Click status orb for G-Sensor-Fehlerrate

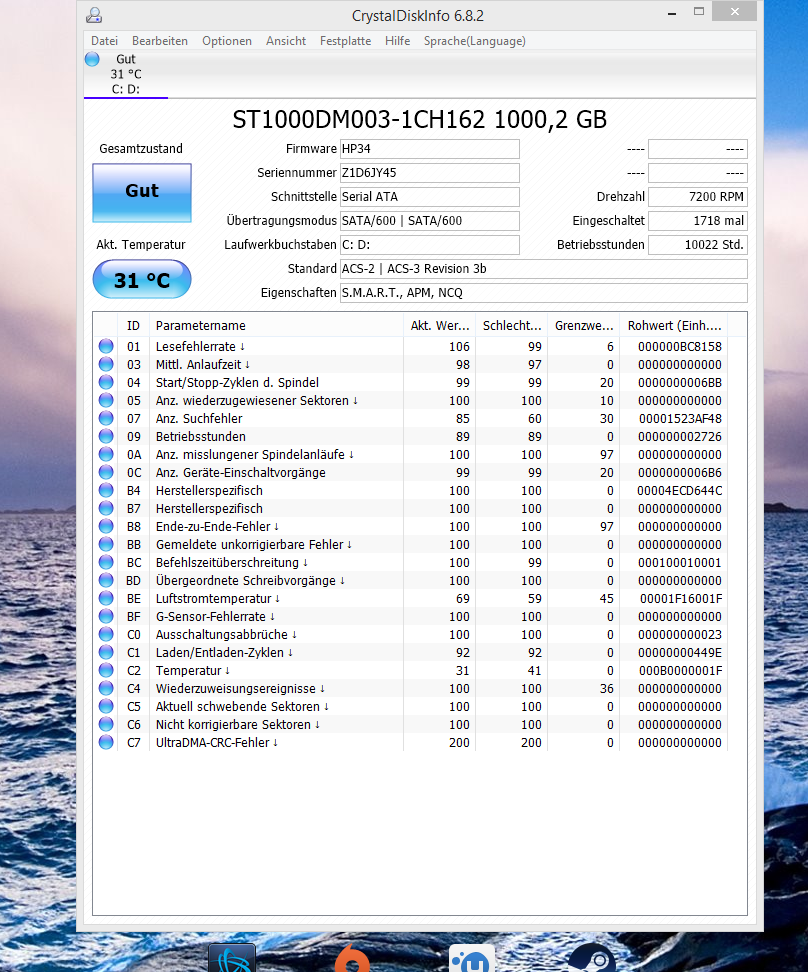click(x=106, y=616)
